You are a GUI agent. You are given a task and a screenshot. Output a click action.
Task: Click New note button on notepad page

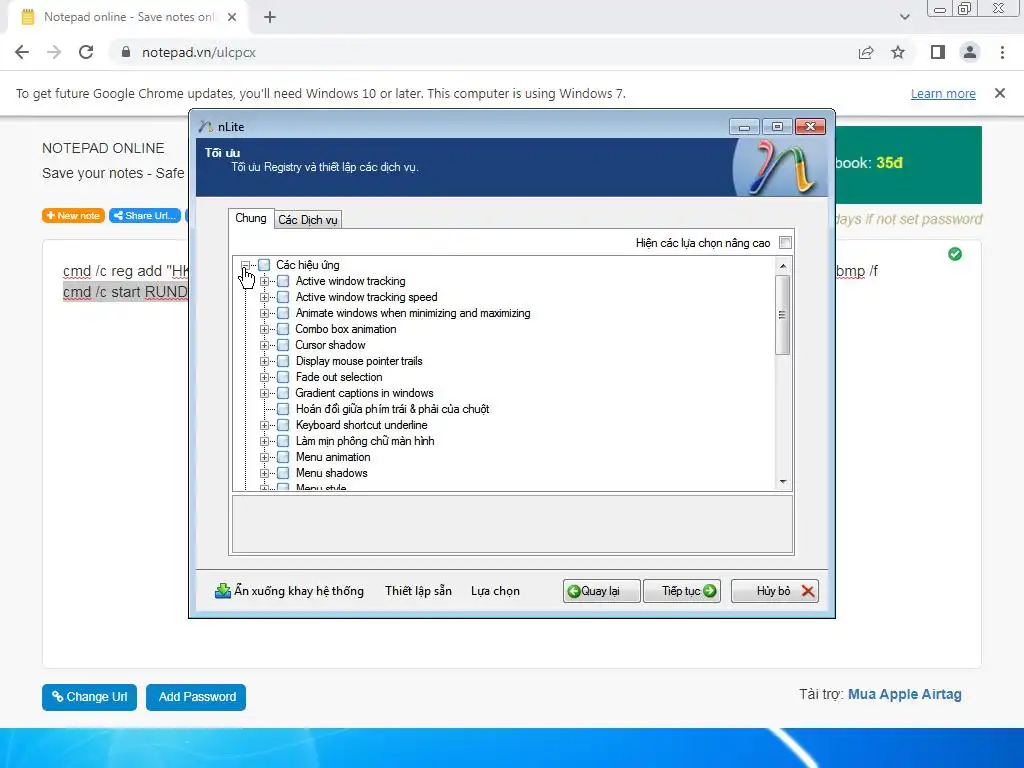tap(73, 216)
